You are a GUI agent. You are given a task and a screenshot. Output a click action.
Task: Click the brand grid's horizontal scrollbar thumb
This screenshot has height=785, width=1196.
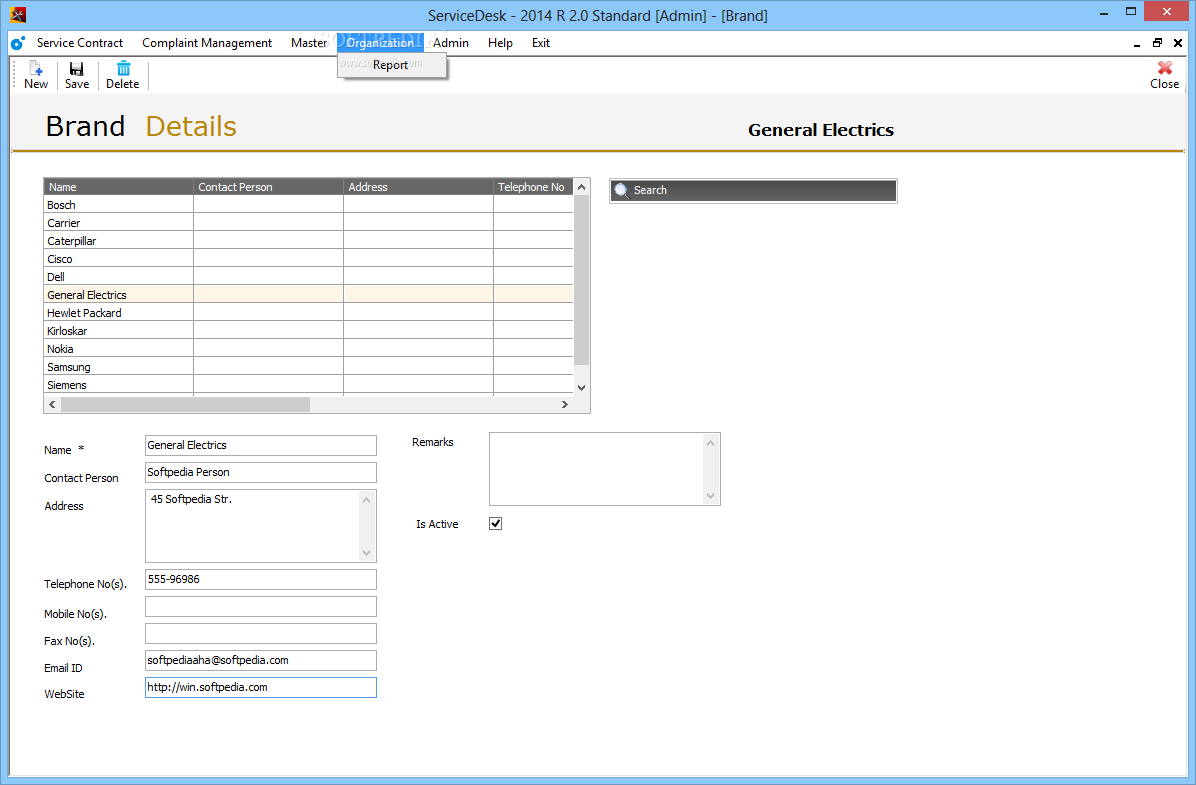coord(185,404)
